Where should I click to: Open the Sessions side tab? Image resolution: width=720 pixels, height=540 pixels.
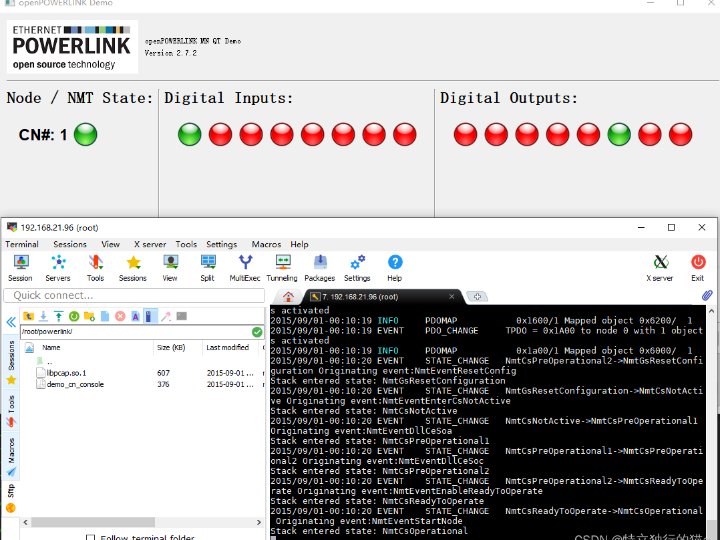click(x=11, y=357)
